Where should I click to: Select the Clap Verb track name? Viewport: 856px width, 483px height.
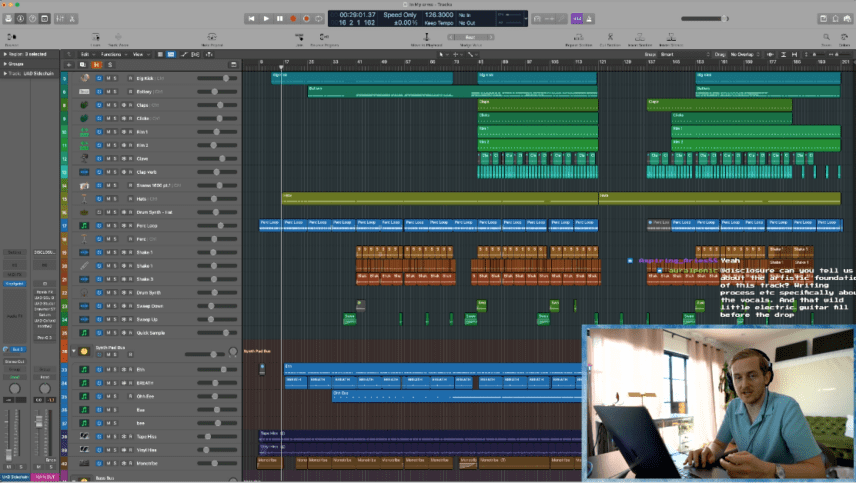[146, 172]
